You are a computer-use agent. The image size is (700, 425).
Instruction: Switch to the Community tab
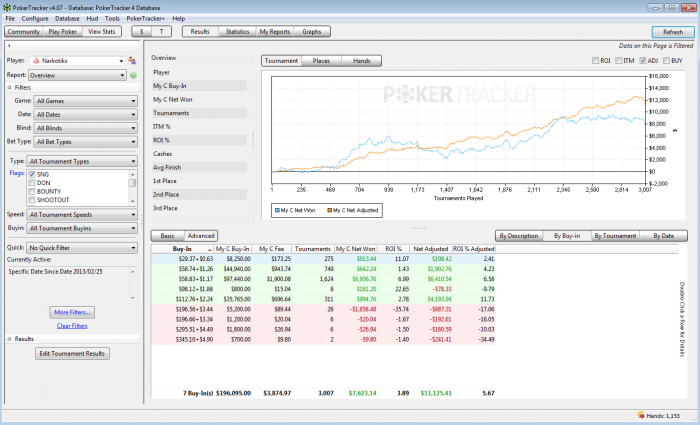(x=24, y=32)
